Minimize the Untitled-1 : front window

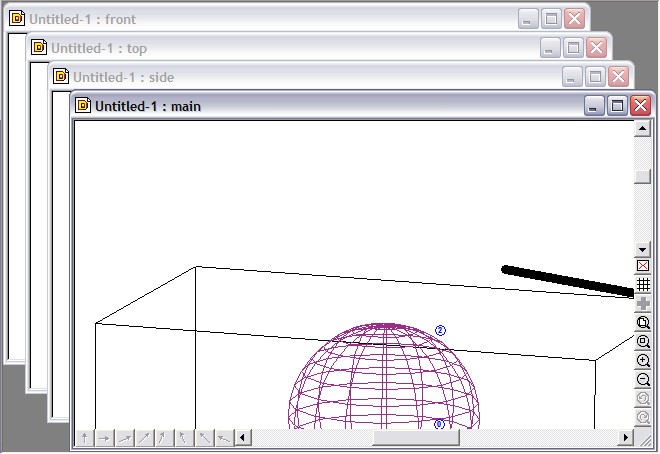tap(528, 19)
